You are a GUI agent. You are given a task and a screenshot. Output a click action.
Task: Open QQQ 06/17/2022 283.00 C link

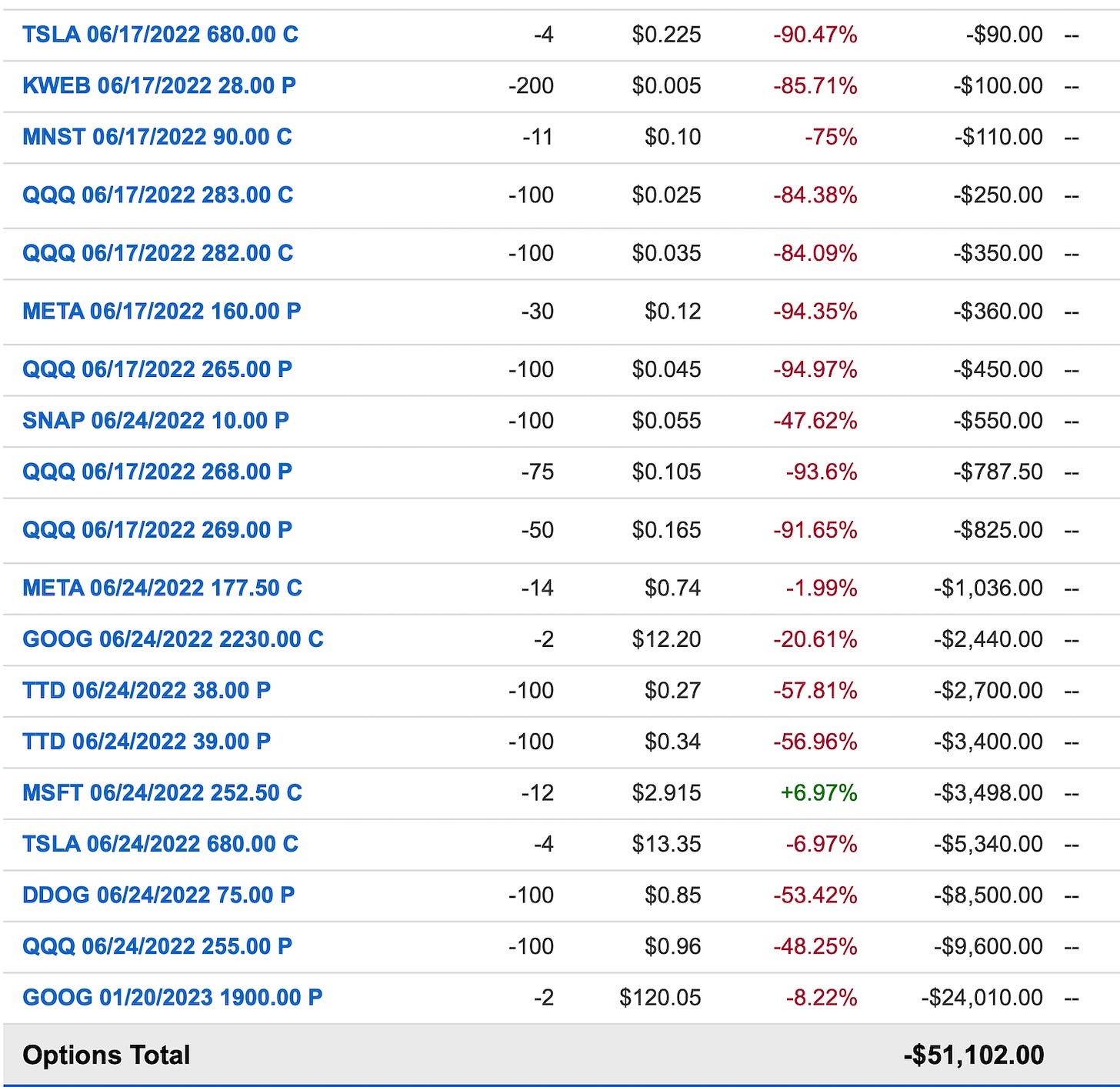[x=158, y=195]
